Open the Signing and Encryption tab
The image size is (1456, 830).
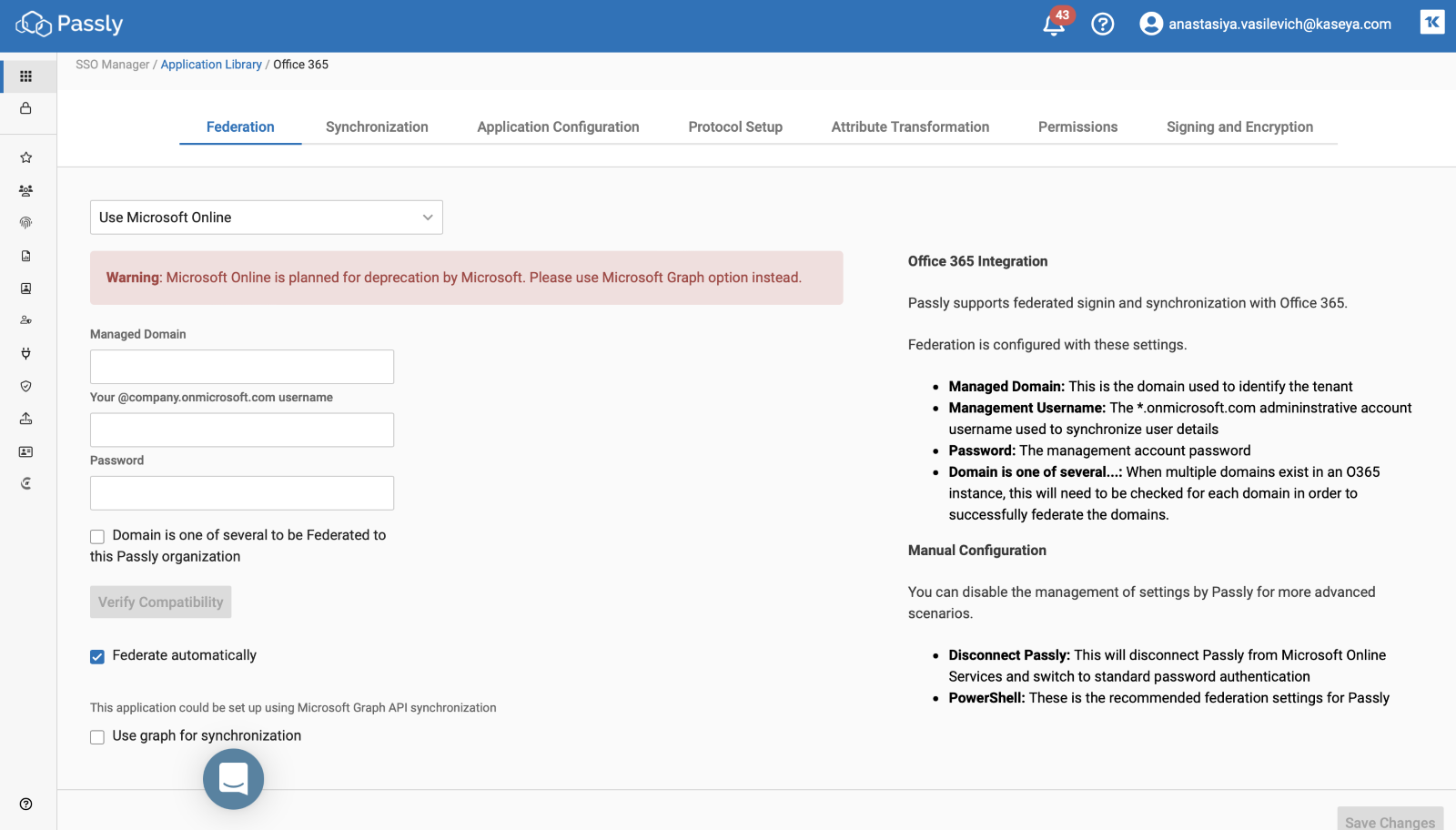pos(1239,127)
